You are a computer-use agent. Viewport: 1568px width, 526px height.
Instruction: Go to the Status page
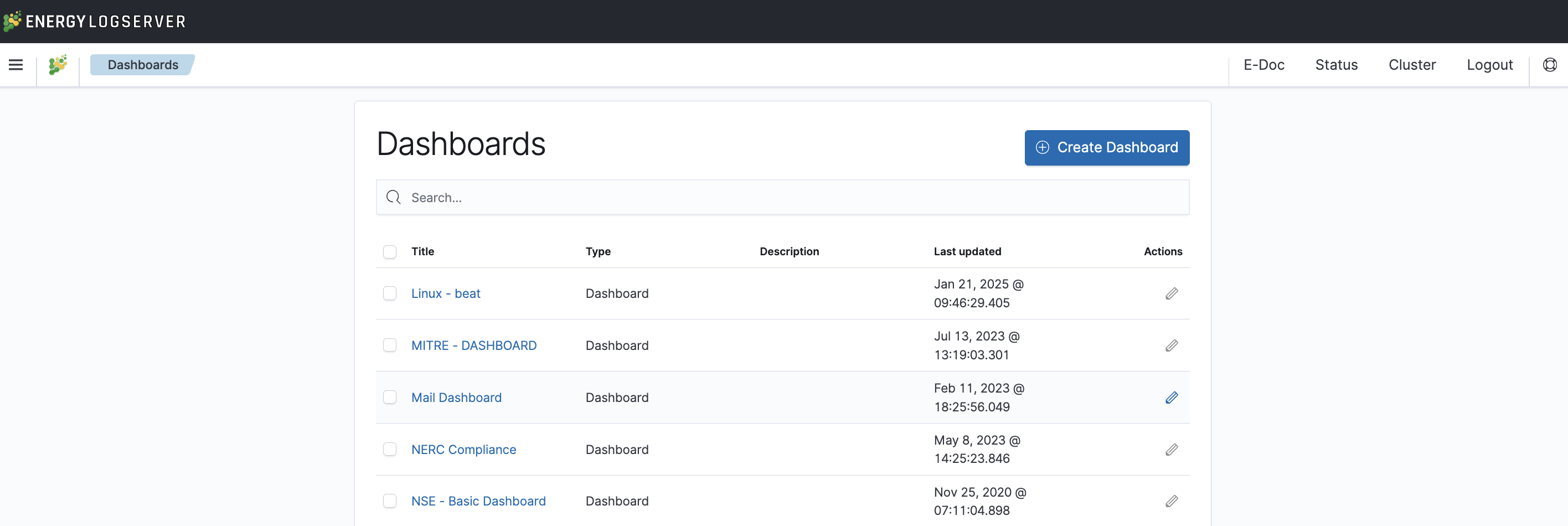point(1336,65)
